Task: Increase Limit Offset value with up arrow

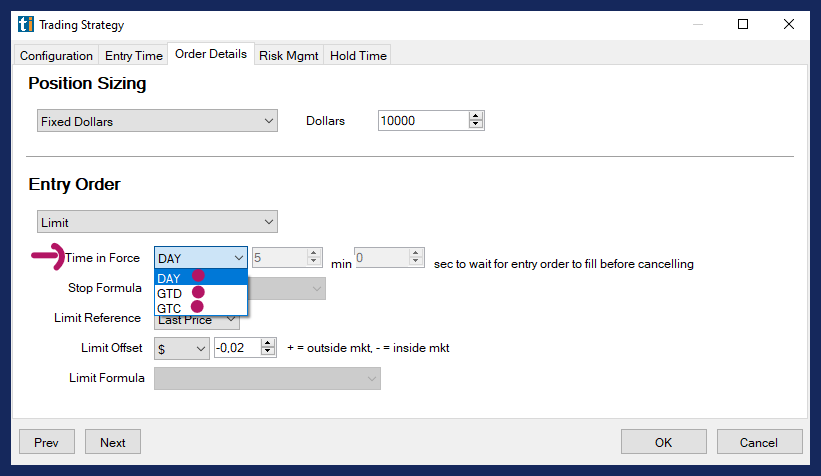Action: click(x=268, y=343)
